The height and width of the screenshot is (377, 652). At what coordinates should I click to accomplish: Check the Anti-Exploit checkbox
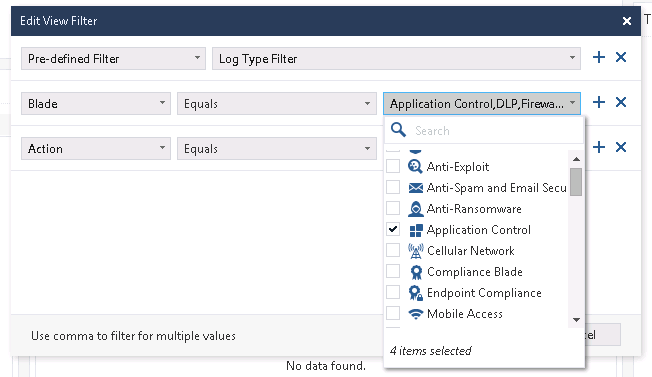tap(393, 166)
